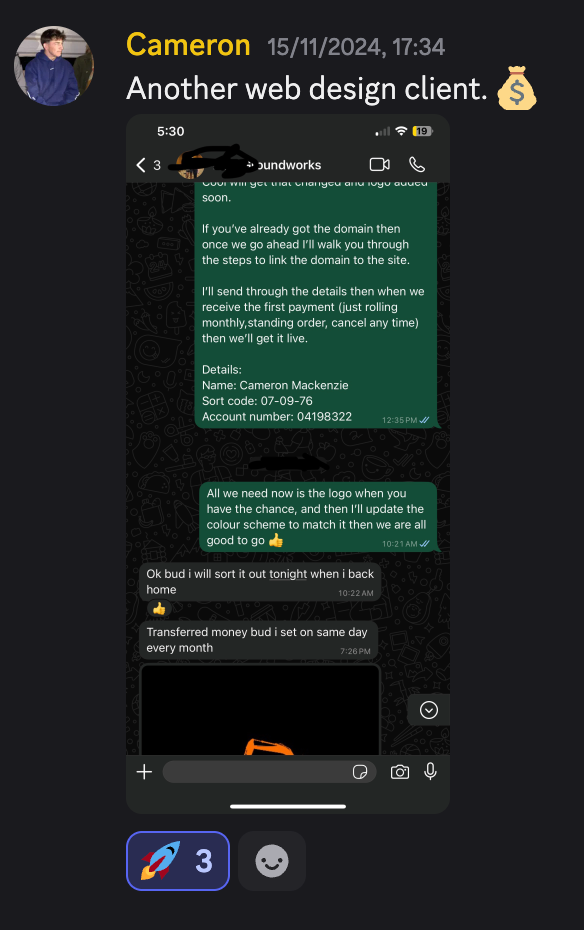Image resolution: width=584 pixels, height=930 pixels.
Task: Tap the microphone voice message icon
Action: click(x=430, y=771)
